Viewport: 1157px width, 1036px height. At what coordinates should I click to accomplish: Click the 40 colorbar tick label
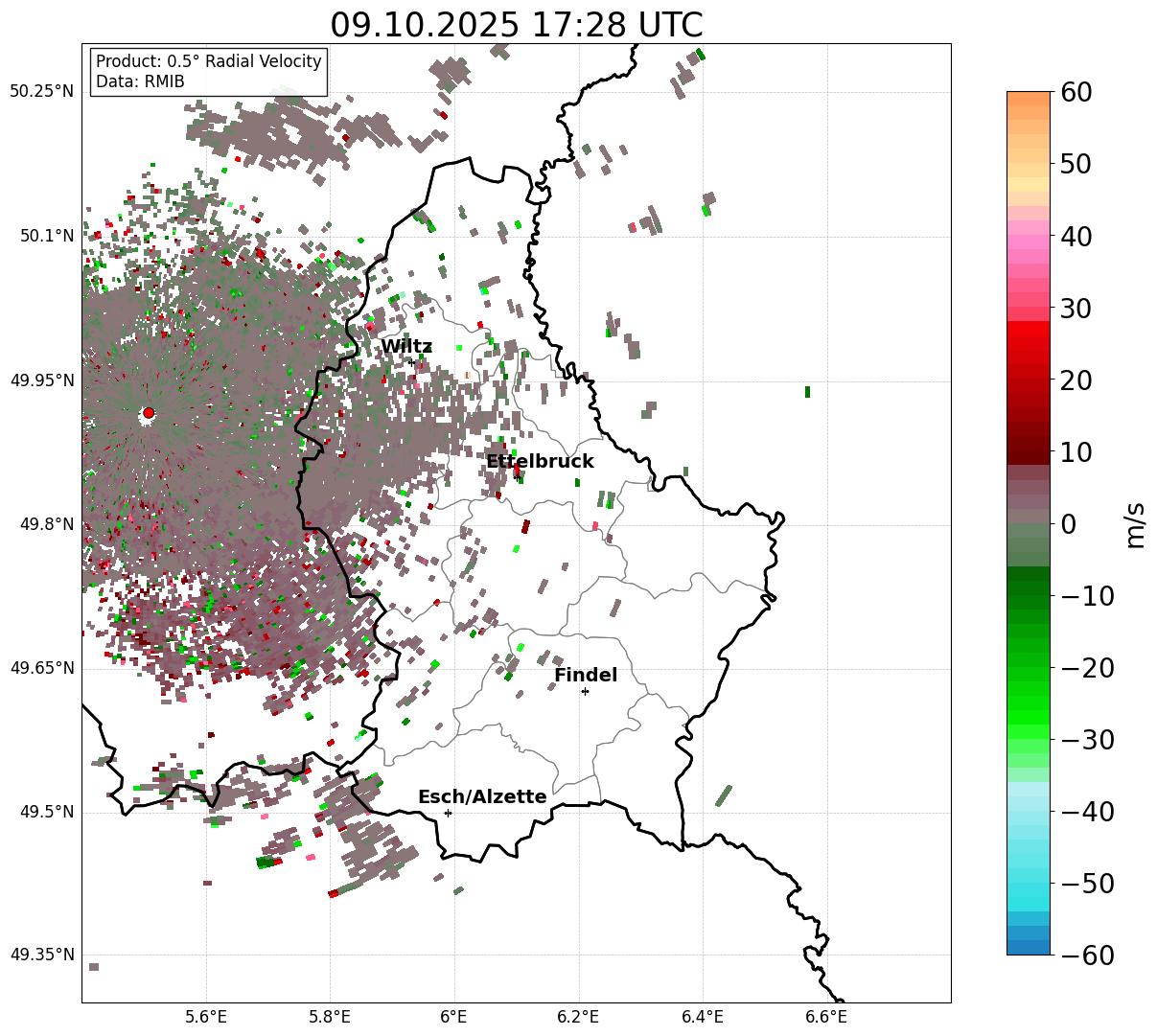(1077, 237)
